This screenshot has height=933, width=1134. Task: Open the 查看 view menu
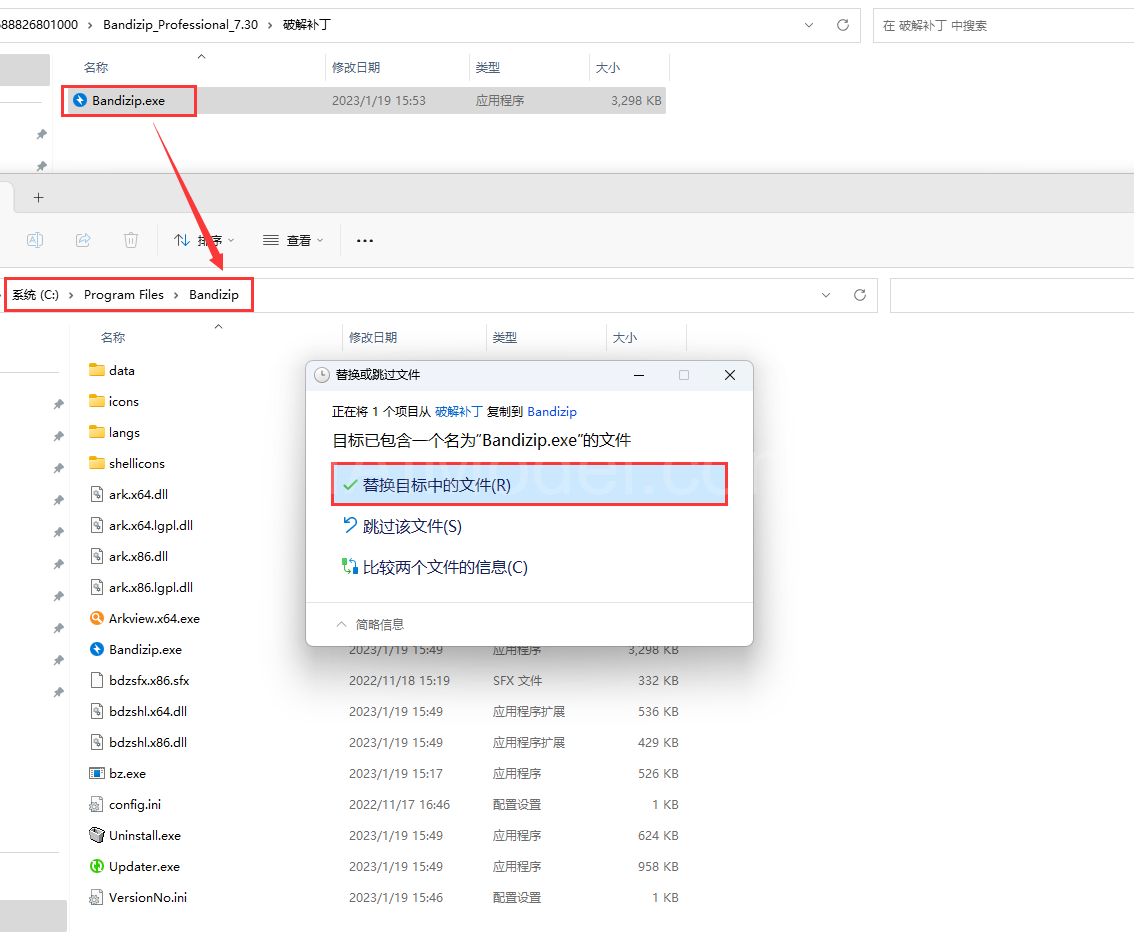[x=293, y=240]
